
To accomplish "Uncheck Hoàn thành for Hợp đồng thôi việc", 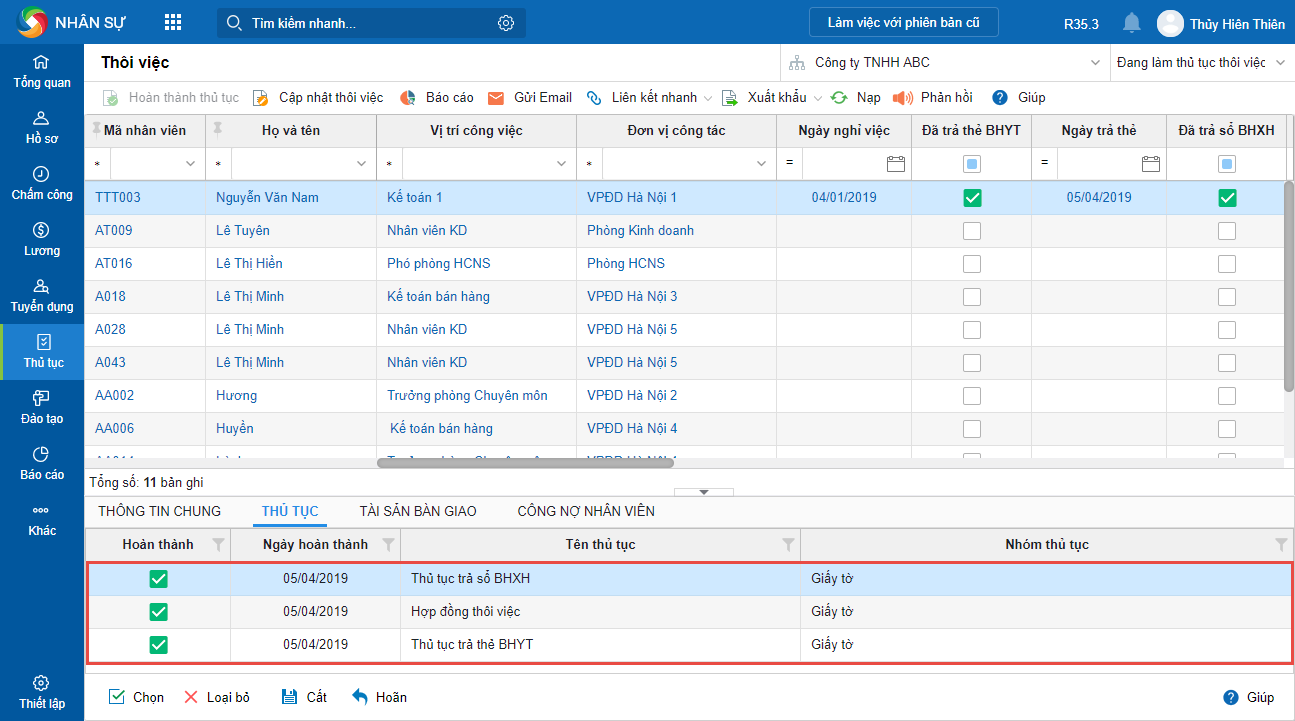I will click(158, 612).
